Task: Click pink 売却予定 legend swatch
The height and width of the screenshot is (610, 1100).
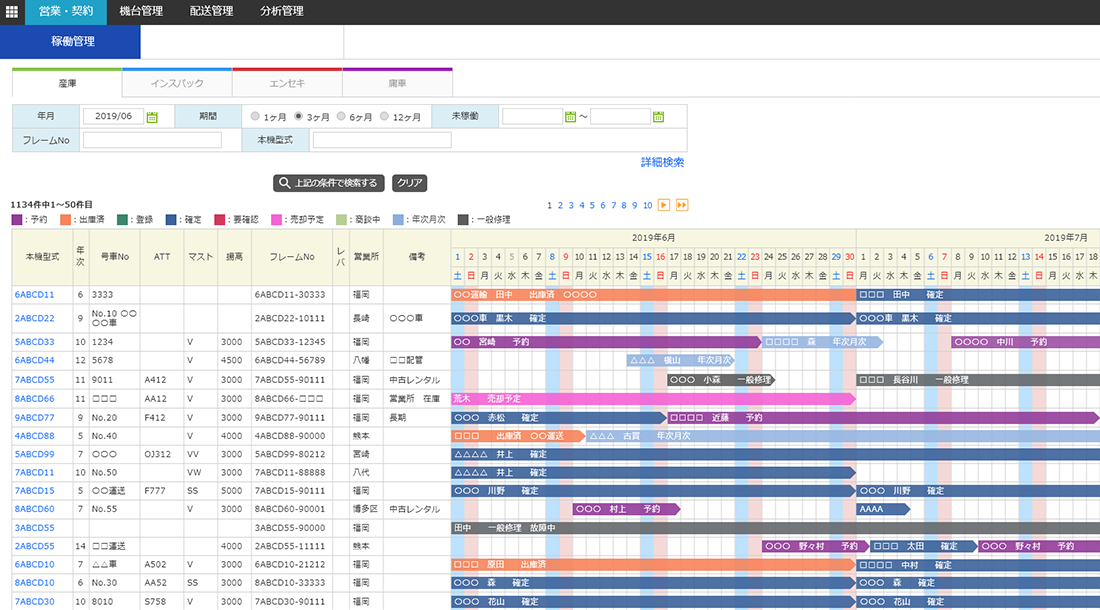Action: [276, 219]
